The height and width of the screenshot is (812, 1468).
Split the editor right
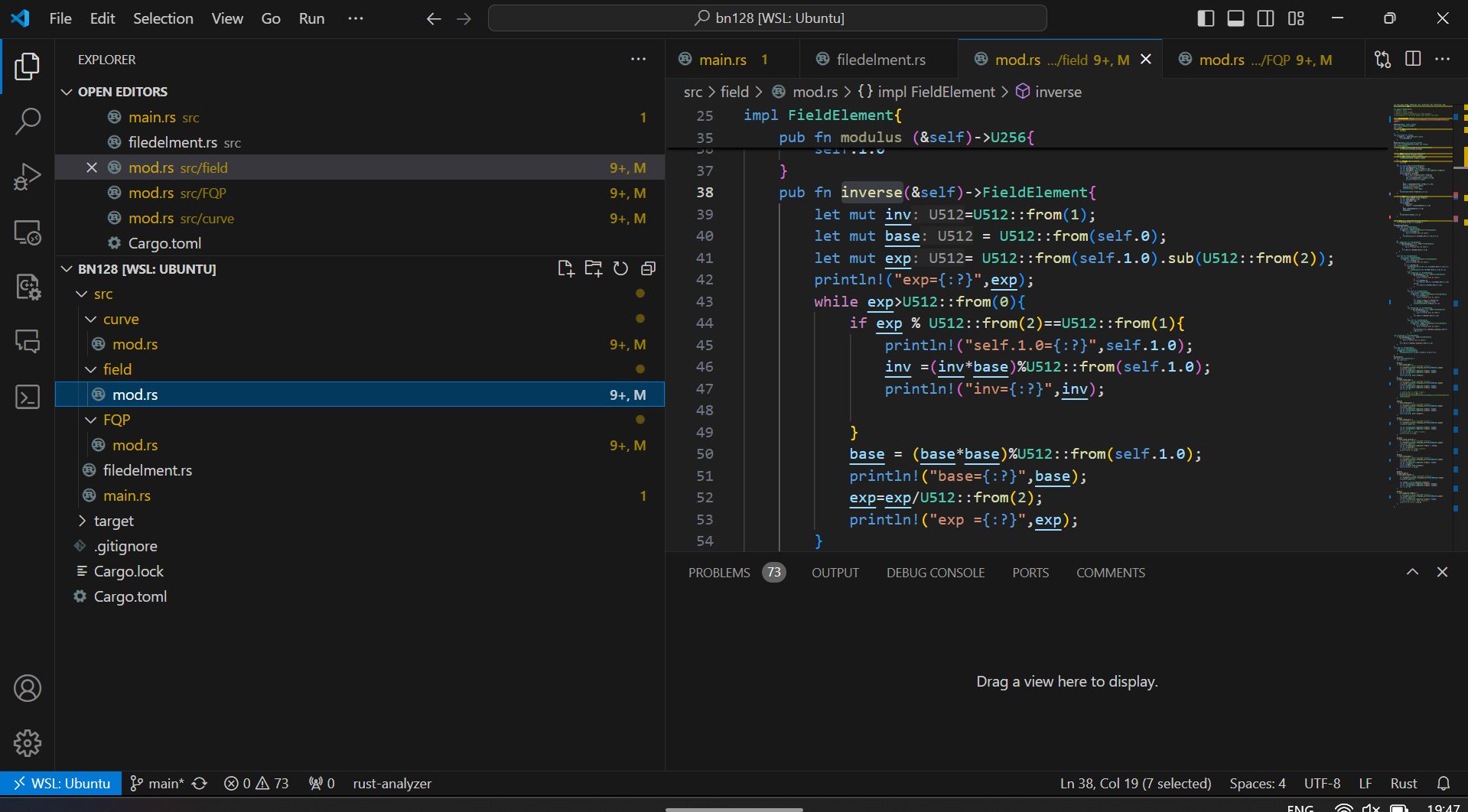(1413, 59)
